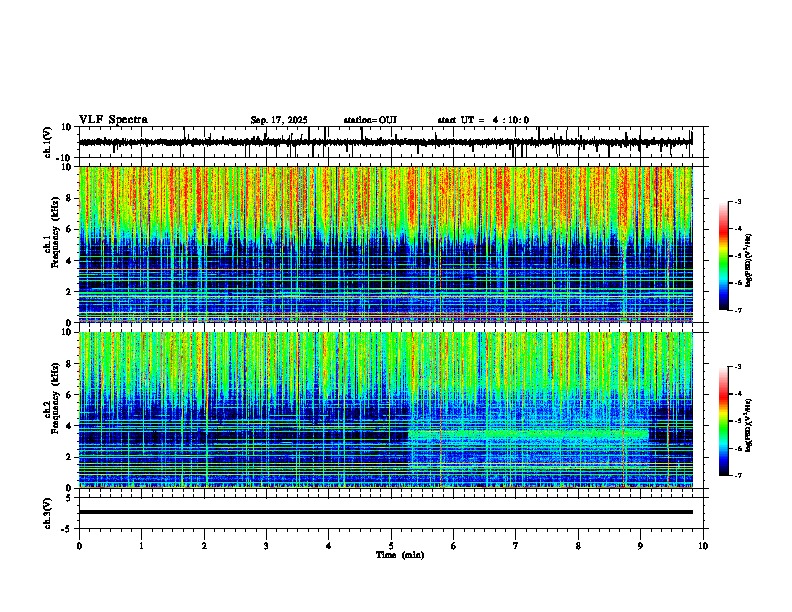
Task: Click the "8" kHz tick on ch.1 spectrogram
Action: [x=69, y=198]
